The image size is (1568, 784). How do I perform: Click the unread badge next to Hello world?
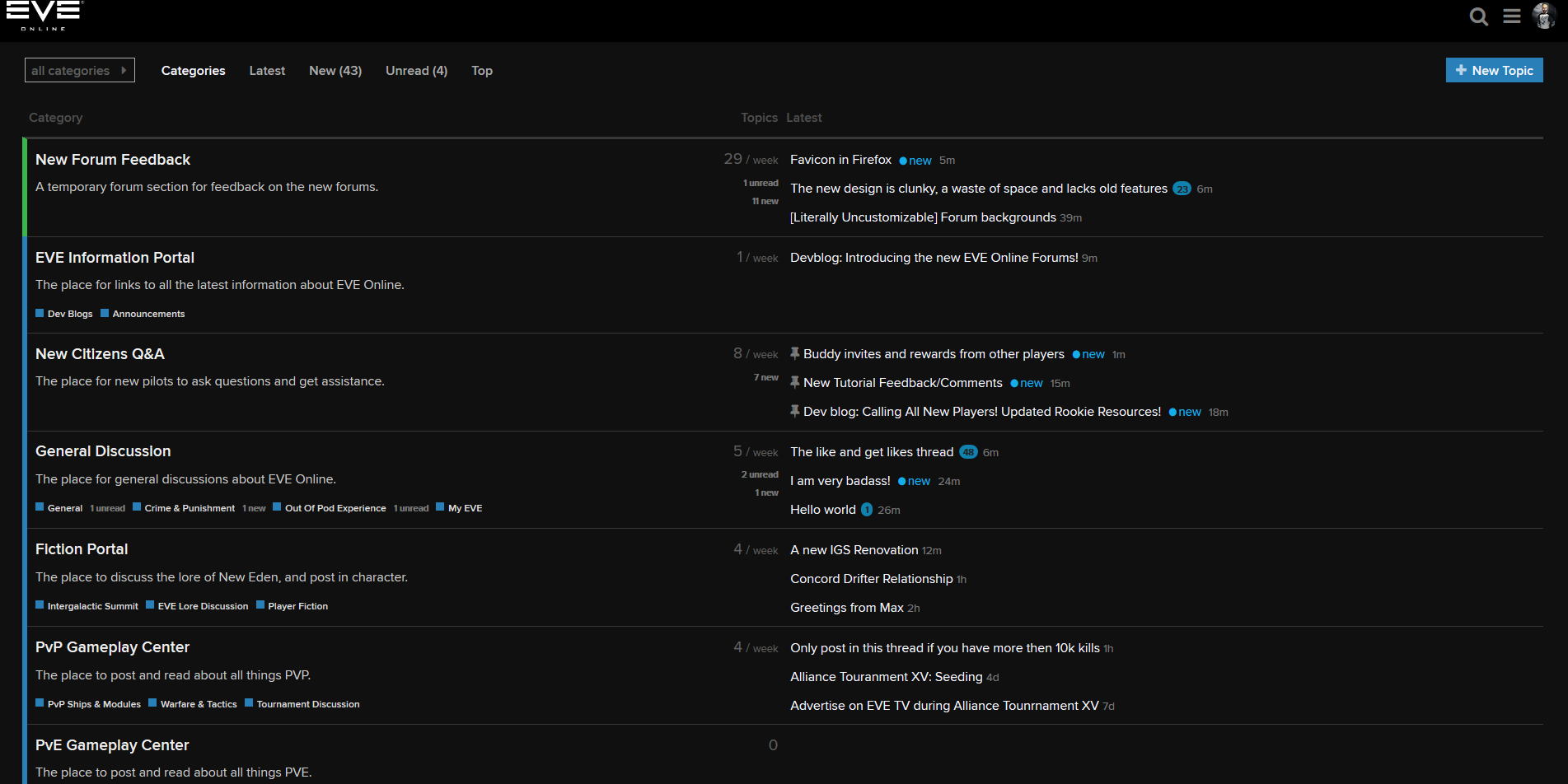pyautogui.click(x=867, y=510)
